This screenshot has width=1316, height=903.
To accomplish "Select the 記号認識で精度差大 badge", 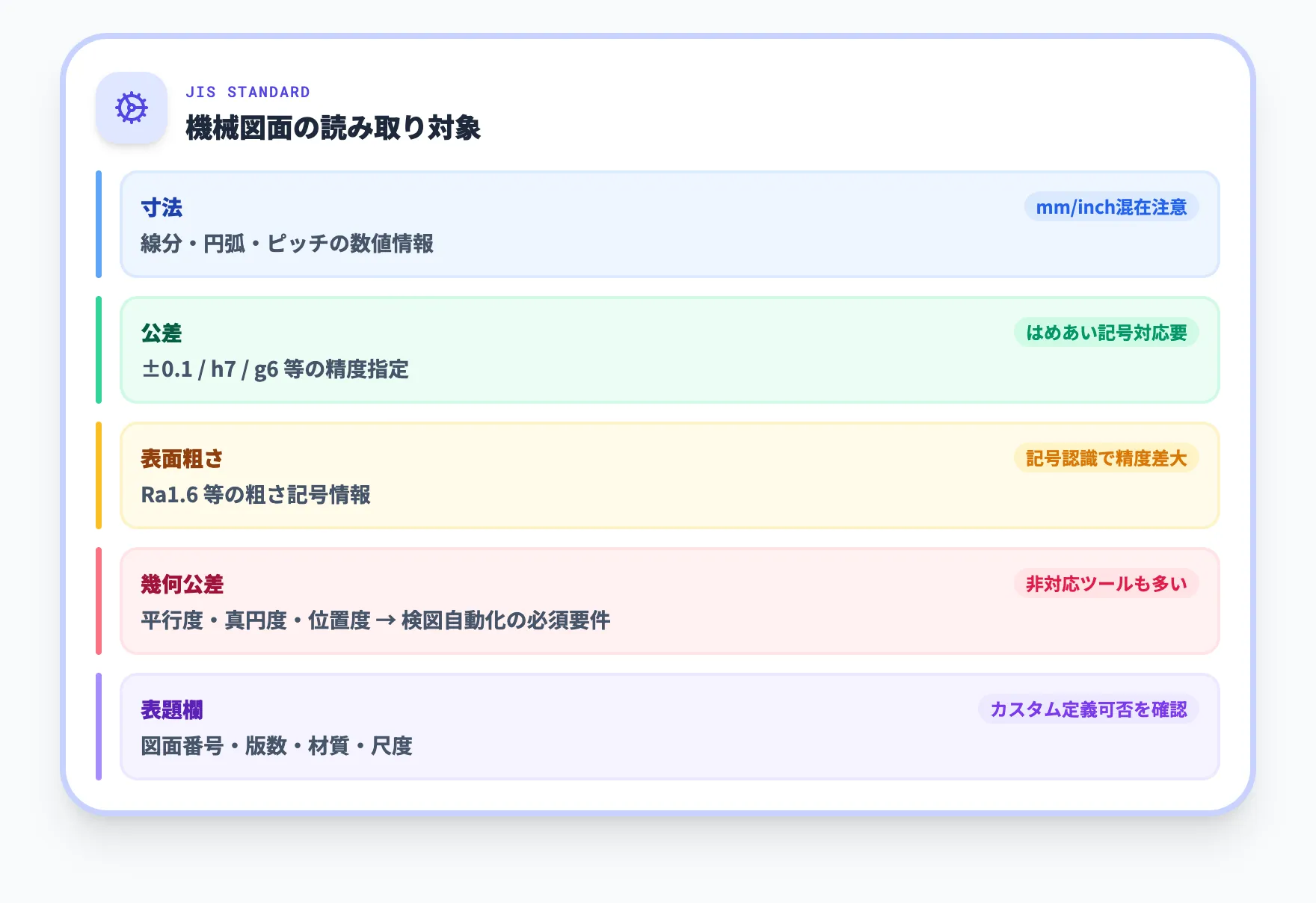I will point(1104,458).
